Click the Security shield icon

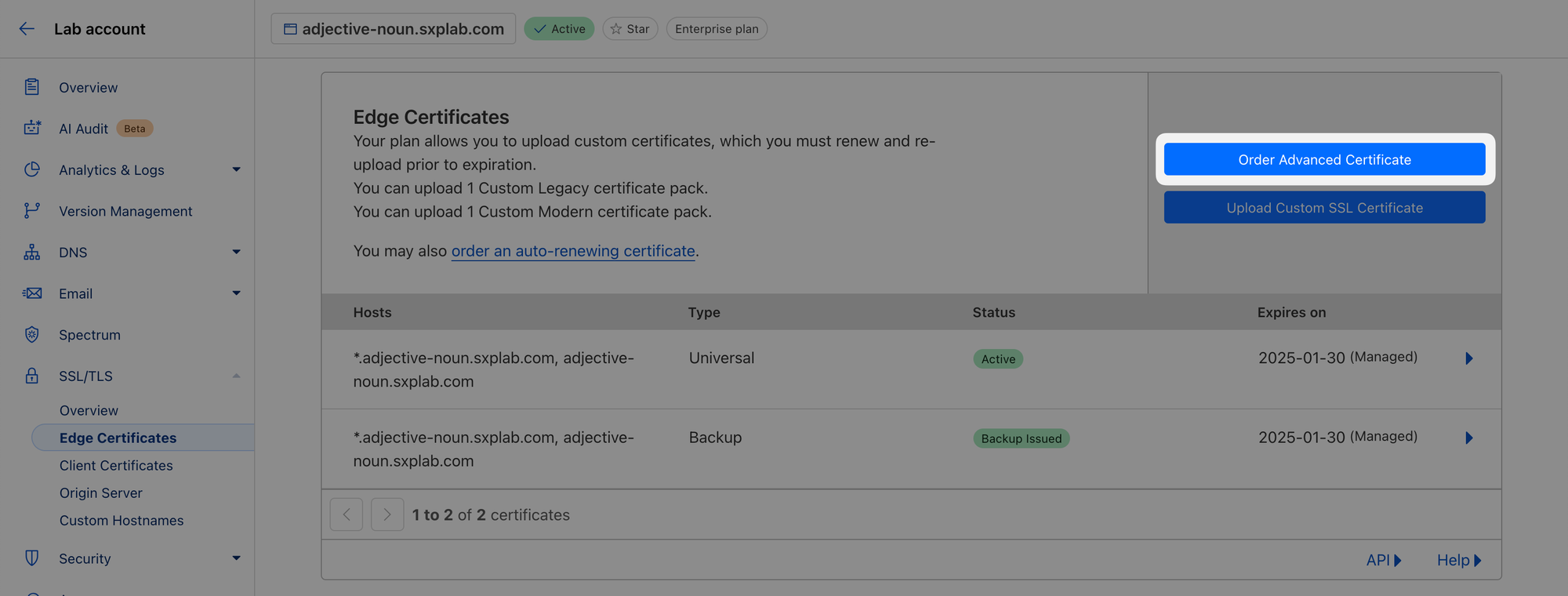(32, 558)
